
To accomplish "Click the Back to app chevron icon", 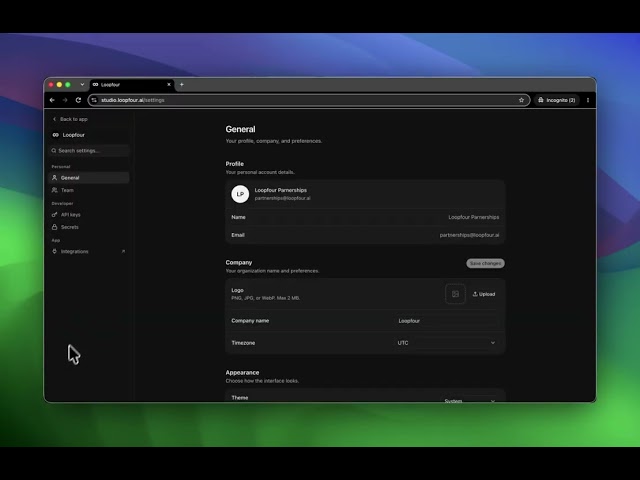I will tap(54, 119).
